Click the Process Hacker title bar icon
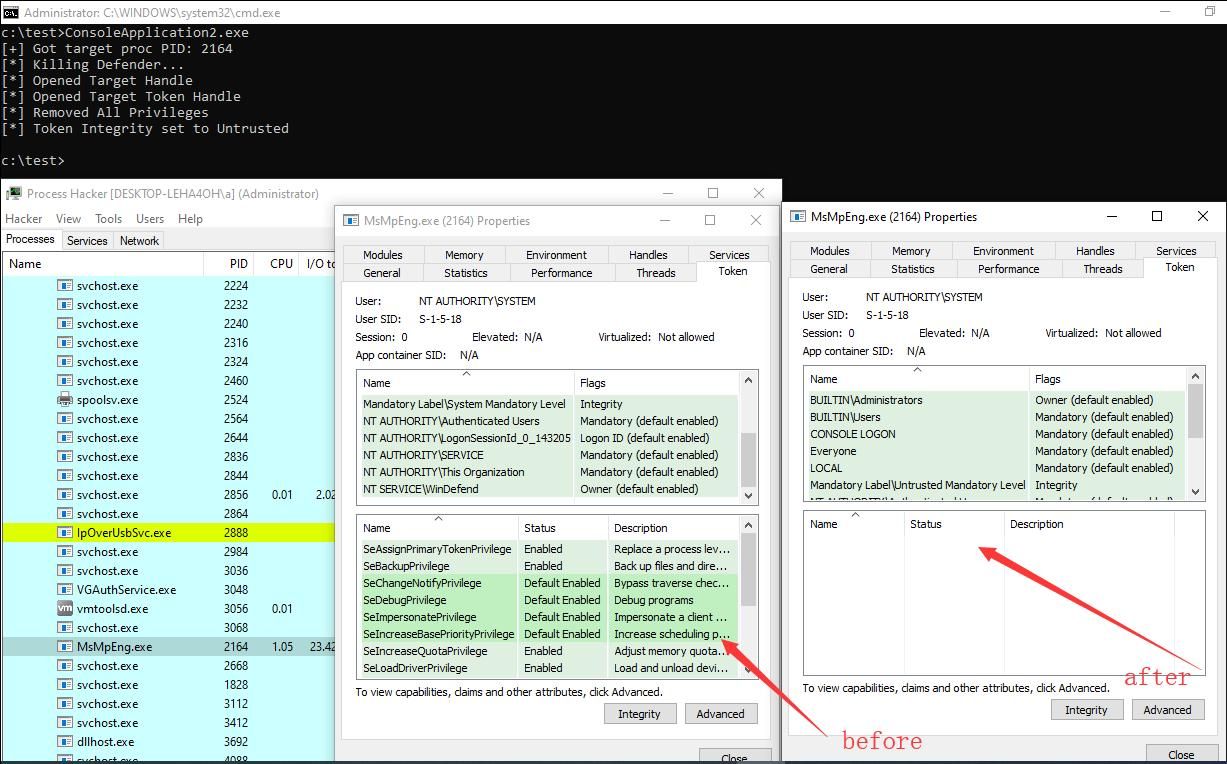The height and width of the screenshot is (764, 1227). tap(14, 193)
